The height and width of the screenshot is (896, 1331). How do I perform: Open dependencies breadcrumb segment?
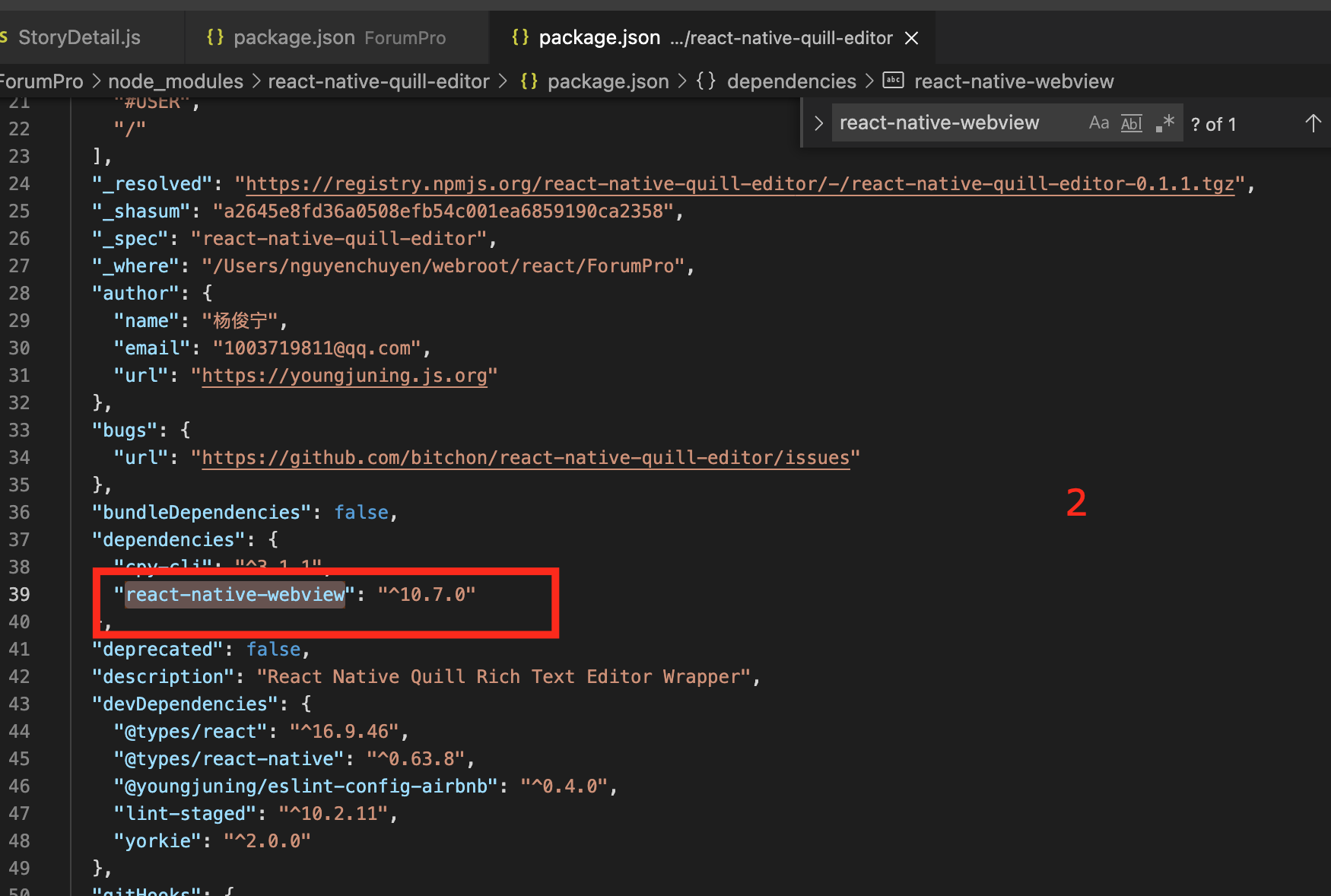pos(792,81)
